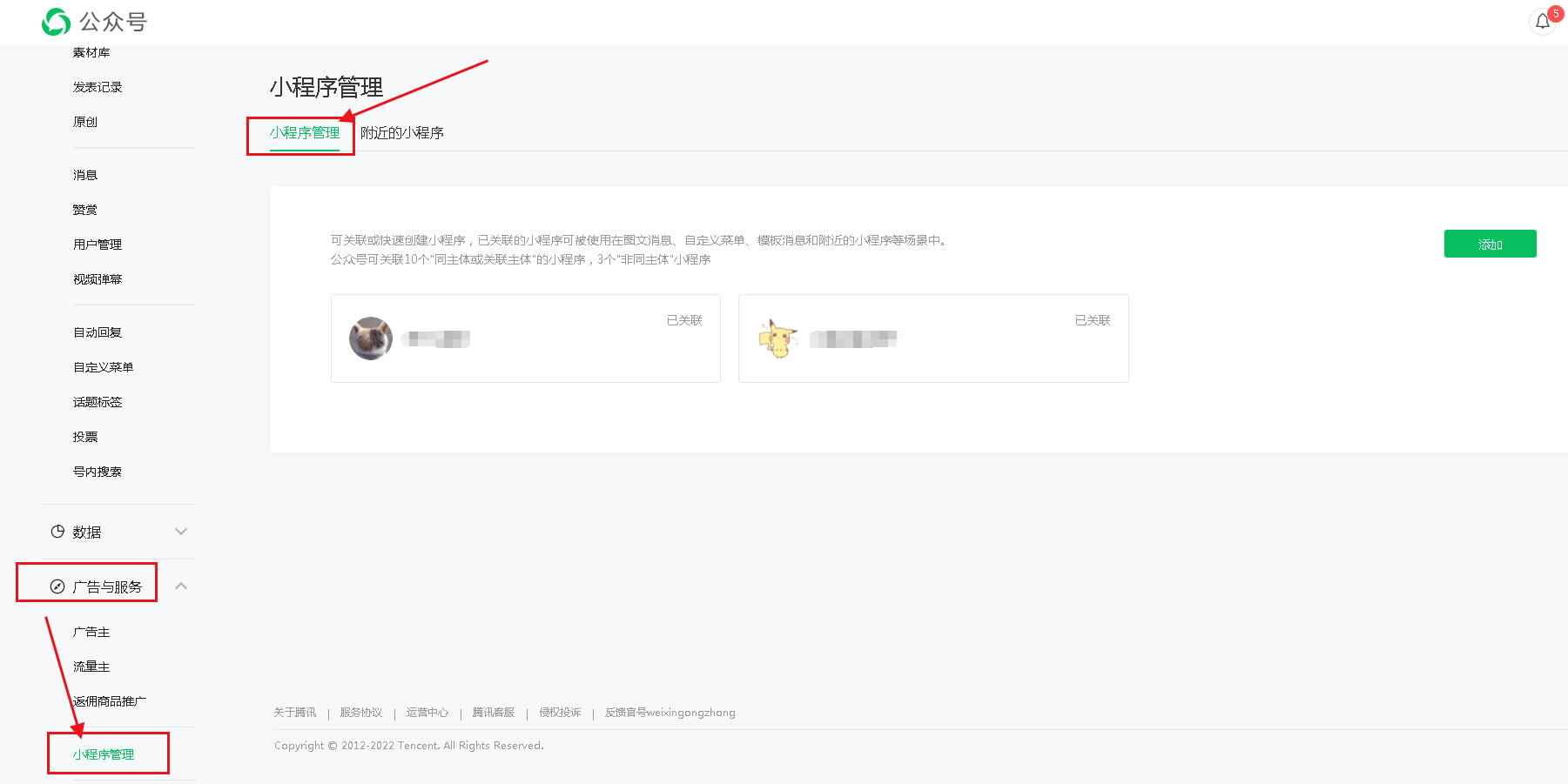Expand the 数据 section chevron

coord(181,532)
